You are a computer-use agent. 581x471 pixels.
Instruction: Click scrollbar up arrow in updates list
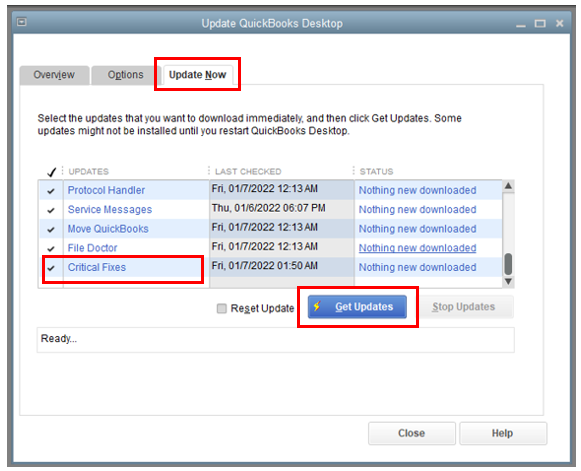[x=508, y=186]
